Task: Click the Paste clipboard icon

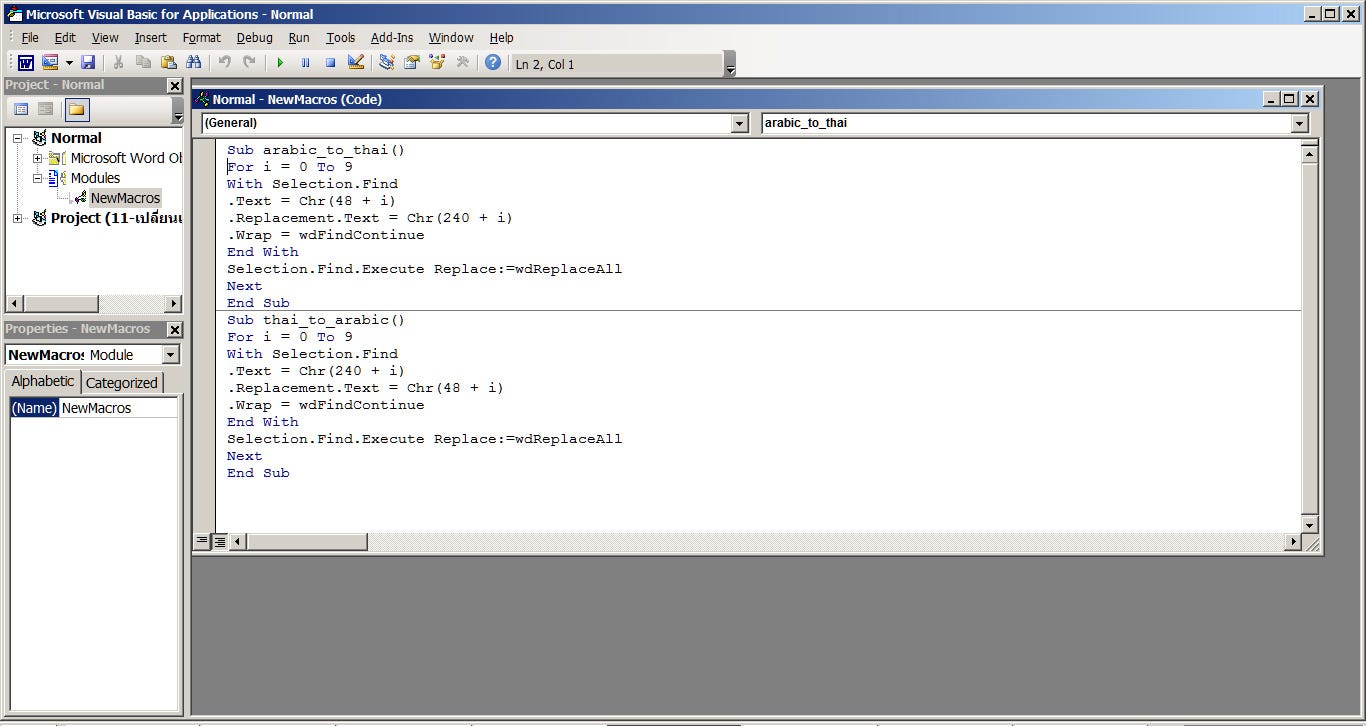Action: (x=168, y=63)
